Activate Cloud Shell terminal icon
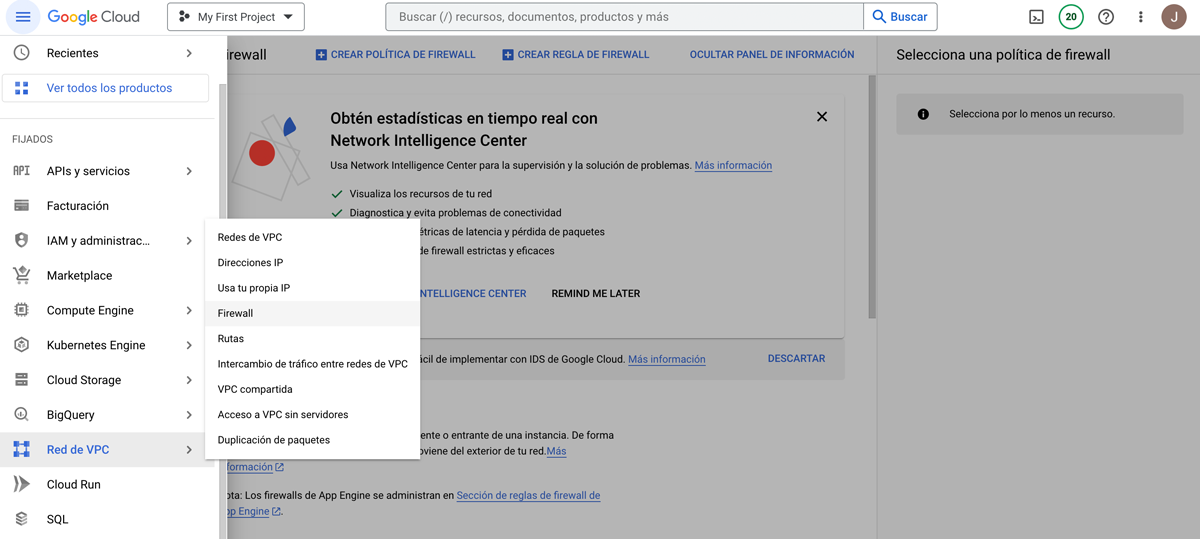This screenshot has height=539, width=1200. pyautogui.click(x=1037, y=17)
